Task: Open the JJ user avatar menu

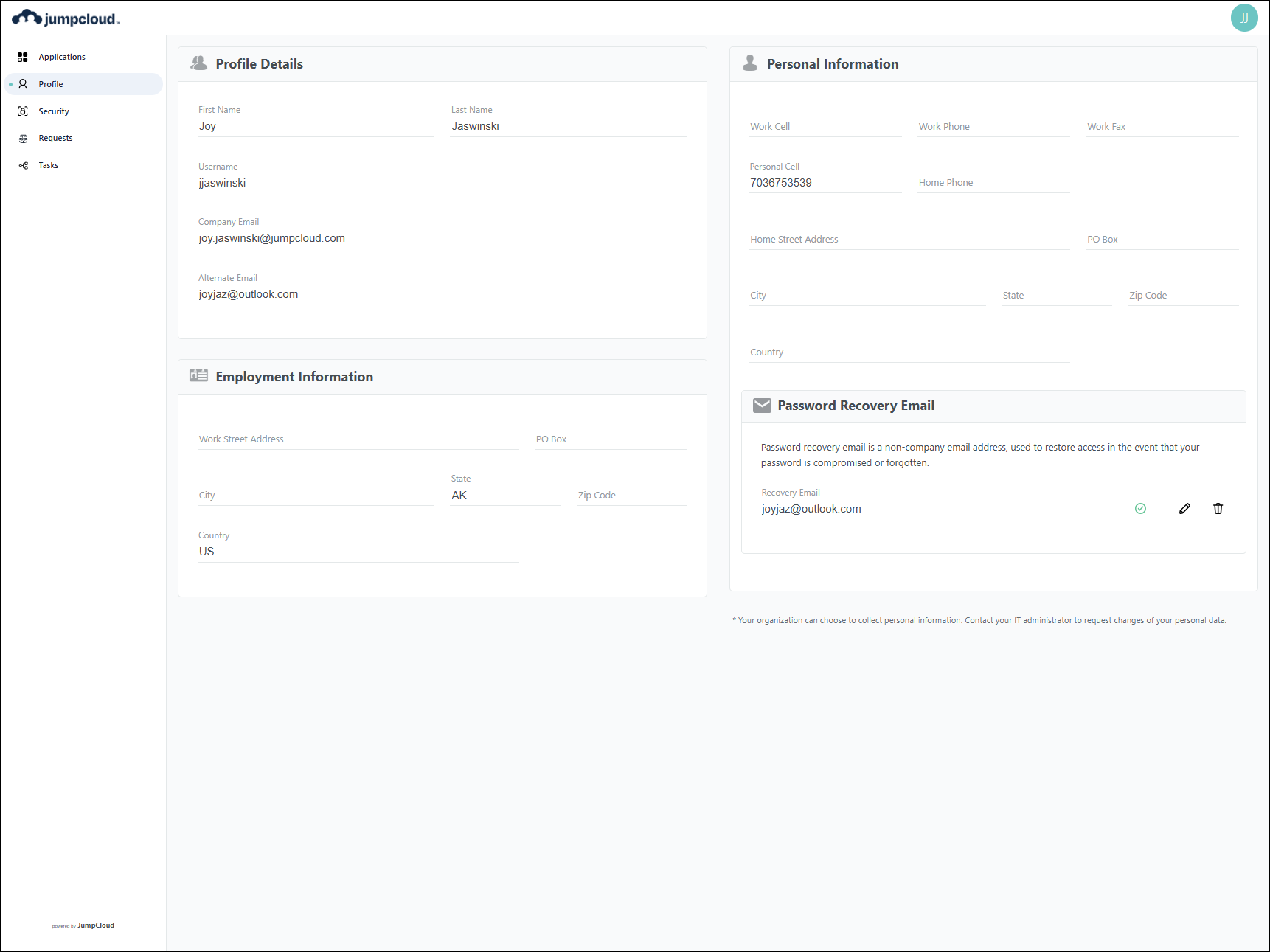Action: click(x=1243, y=18)
